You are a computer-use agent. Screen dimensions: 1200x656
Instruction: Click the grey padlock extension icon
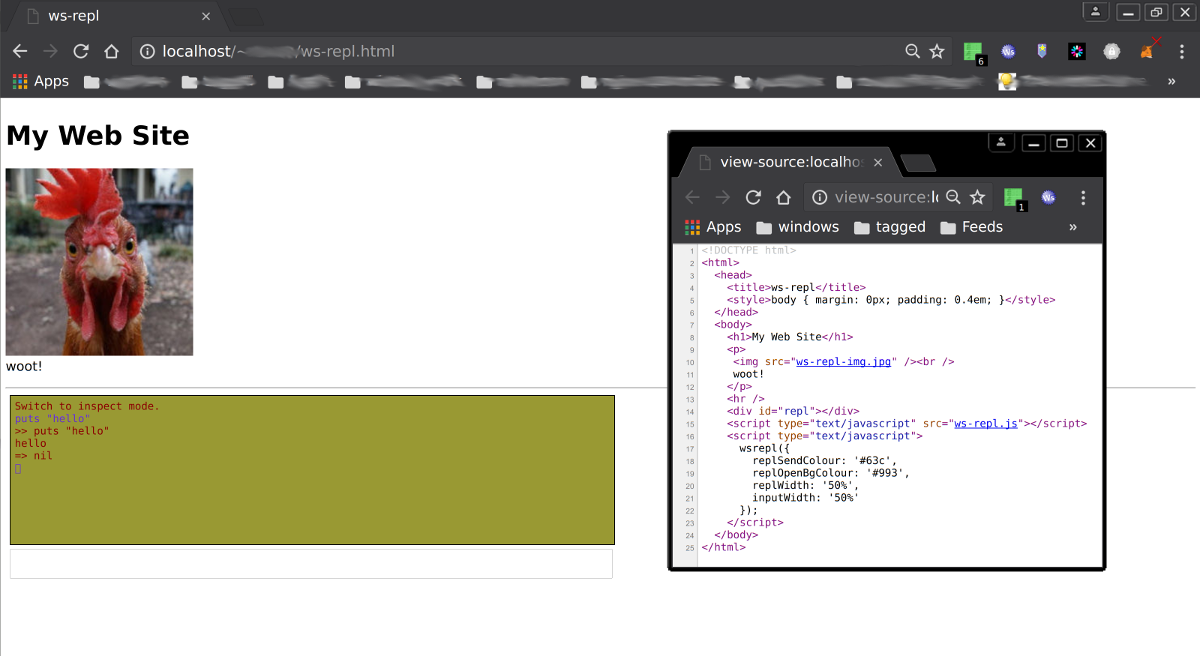coord(1111,51)
